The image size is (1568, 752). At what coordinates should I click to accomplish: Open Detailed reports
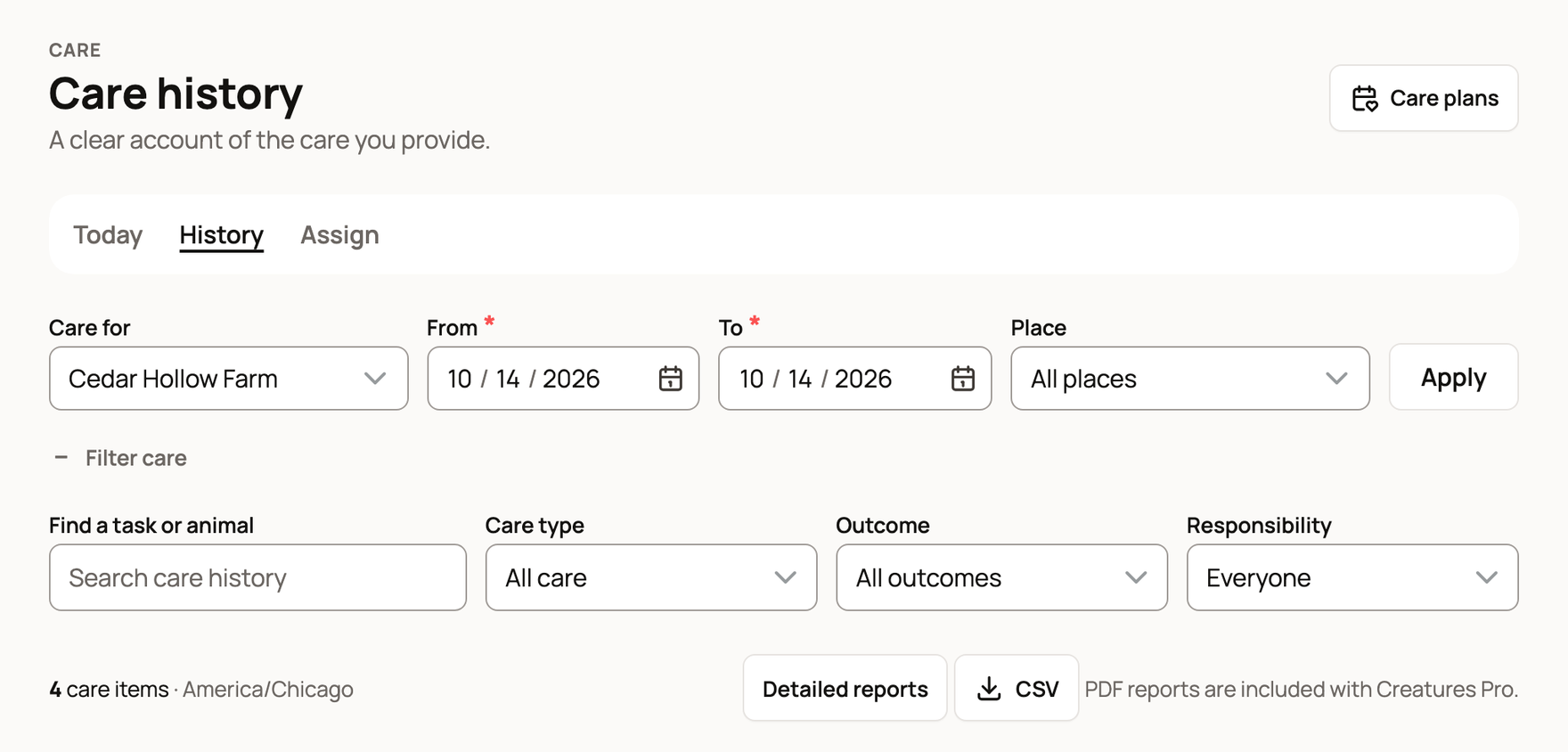click(x=845, y=689)
